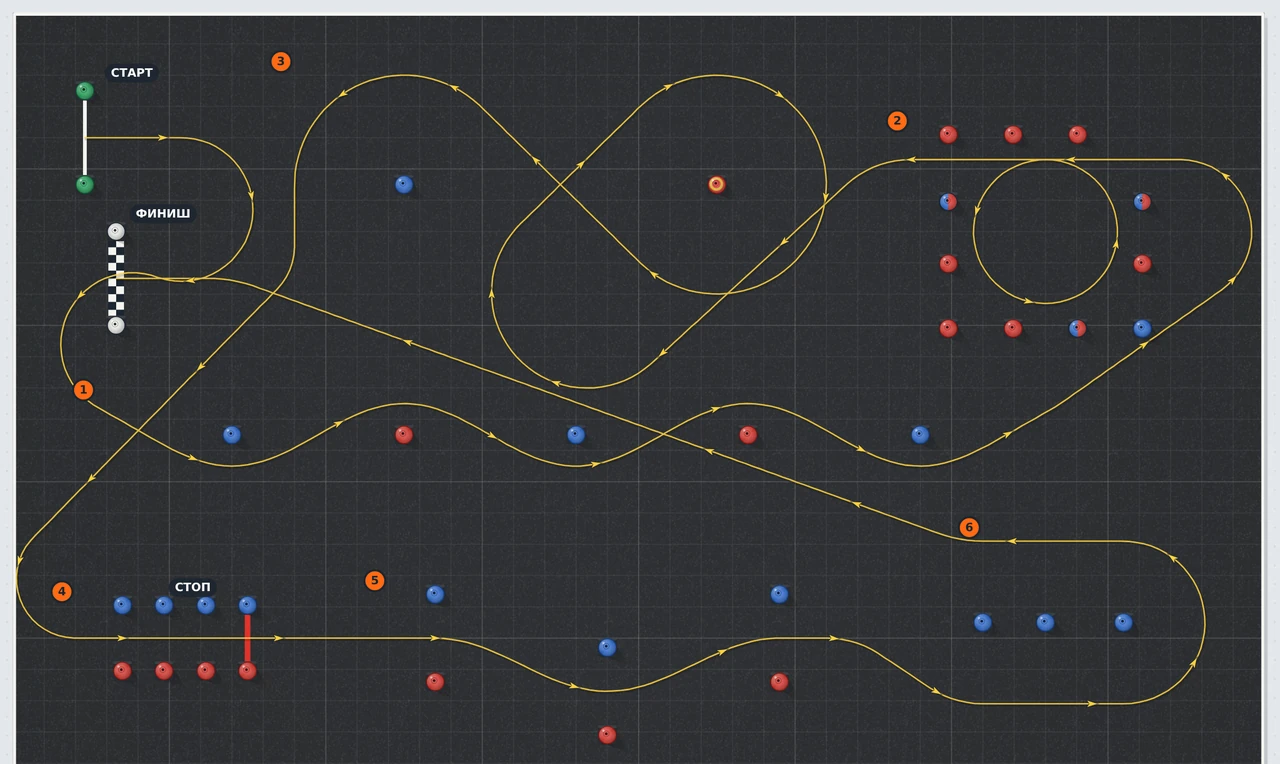
Task: Select orange waypoint marker number 2
Action: click(x=897, y=121)
